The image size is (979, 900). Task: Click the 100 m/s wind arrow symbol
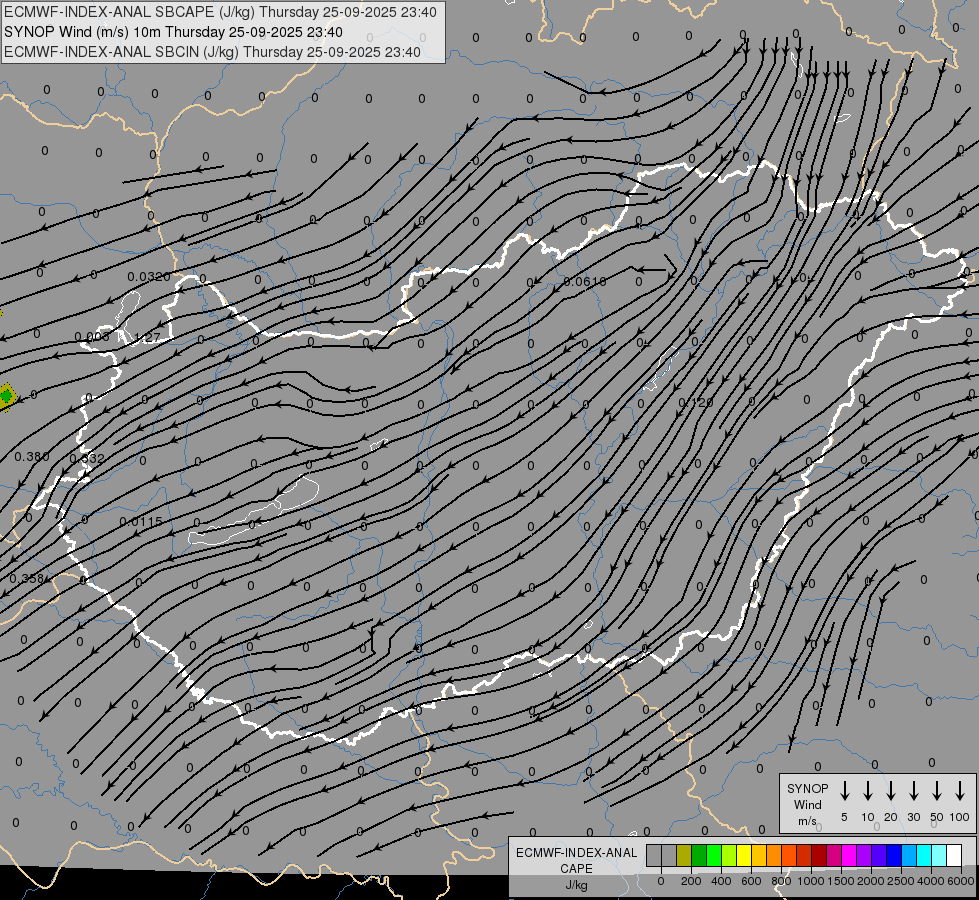[960, 791]
